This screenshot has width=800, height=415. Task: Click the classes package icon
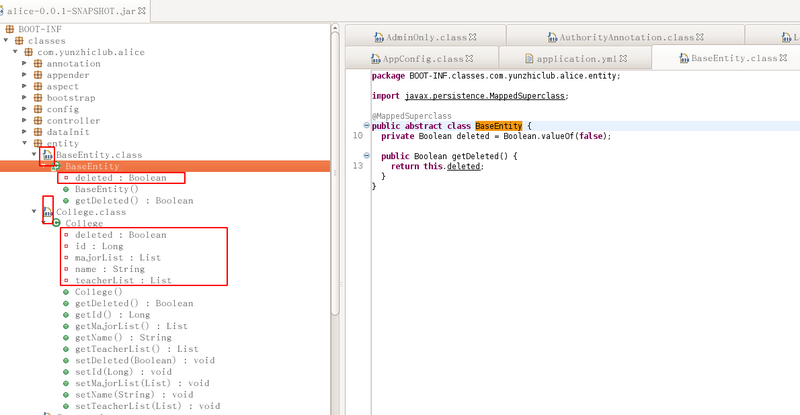19,41
